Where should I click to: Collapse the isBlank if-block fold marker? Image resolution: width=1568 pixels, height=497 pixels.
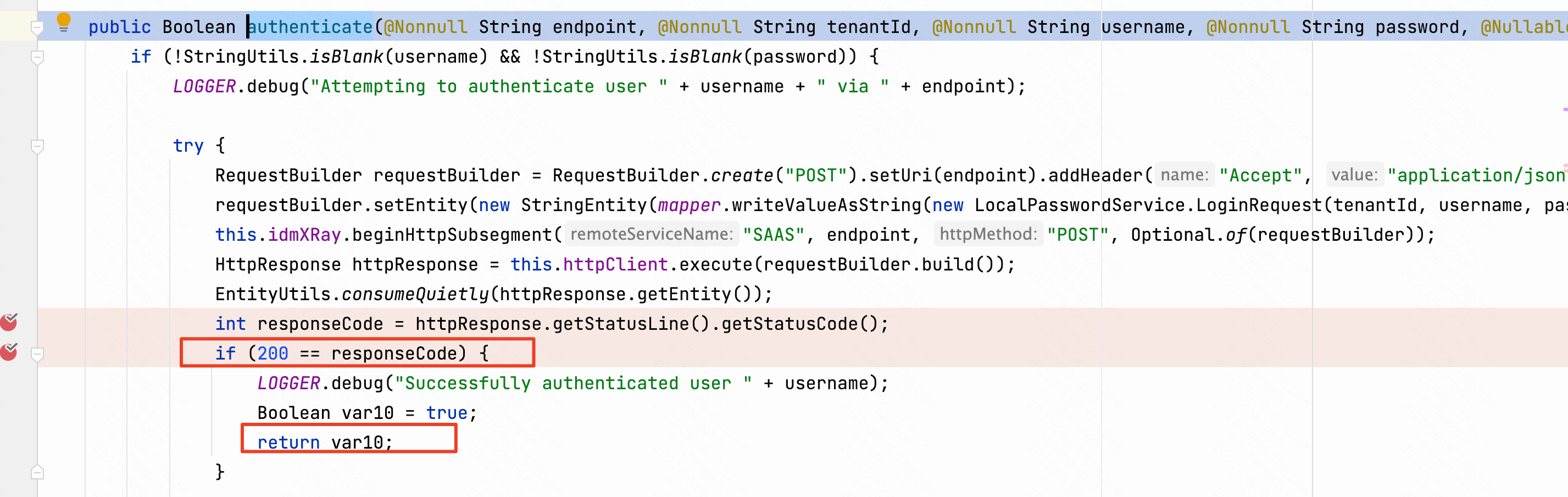pyautogui.click(x=37, y=58)
